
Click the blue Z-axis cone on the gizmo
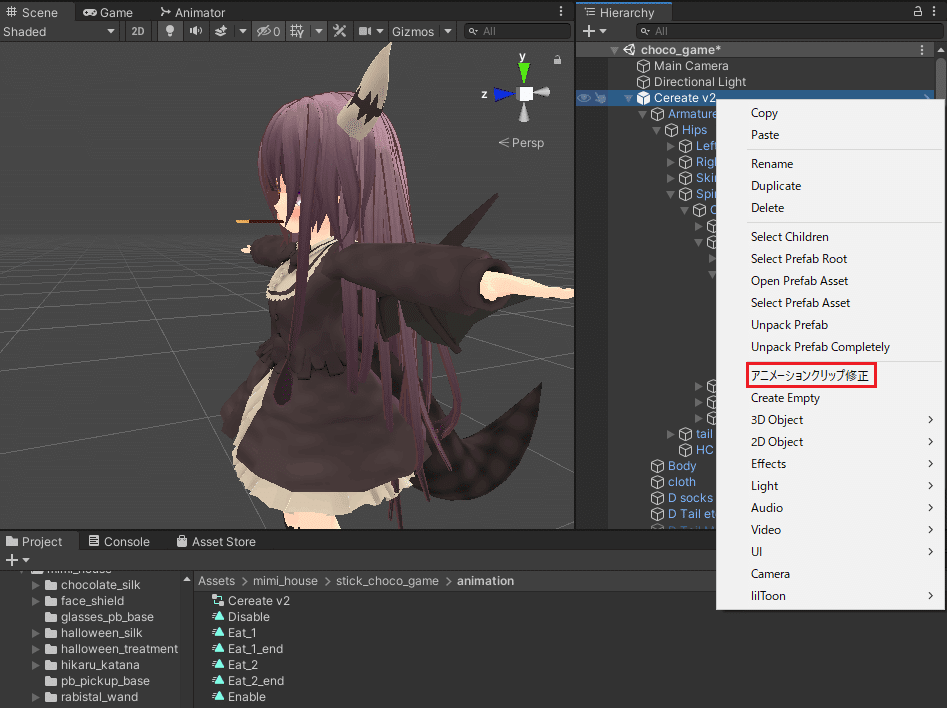(x=503, y=94)
